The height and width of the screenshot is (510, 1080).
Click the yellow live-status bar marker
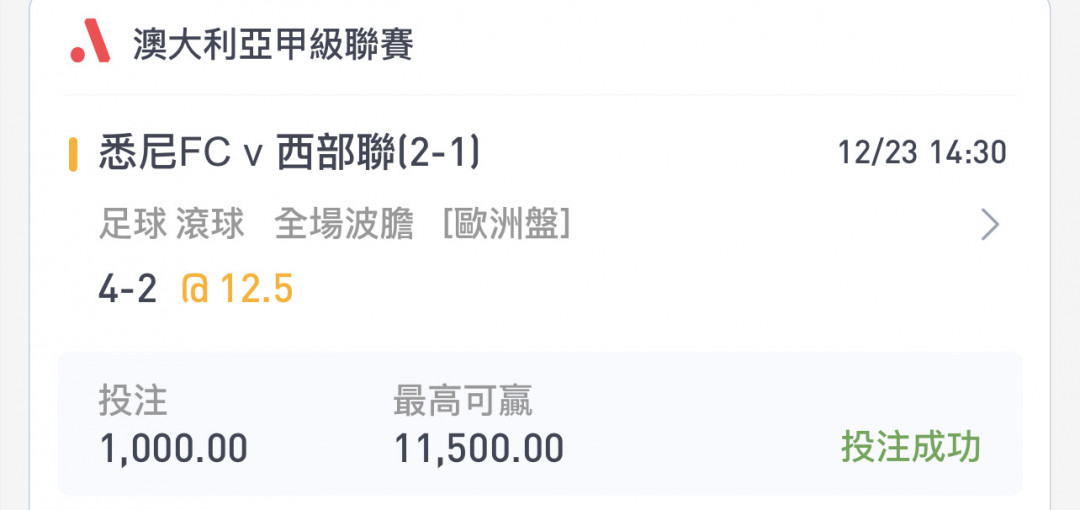coord(73,154)
